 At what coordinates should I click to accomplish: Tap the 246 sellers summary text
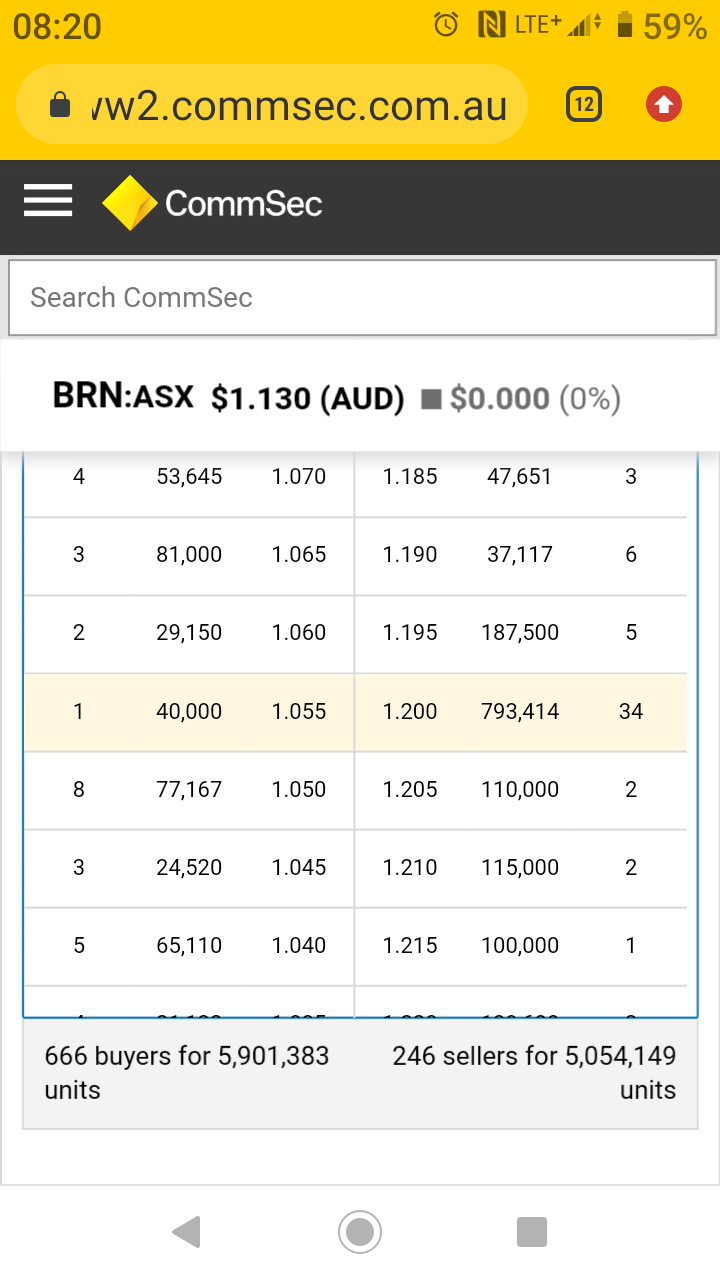534,1072
